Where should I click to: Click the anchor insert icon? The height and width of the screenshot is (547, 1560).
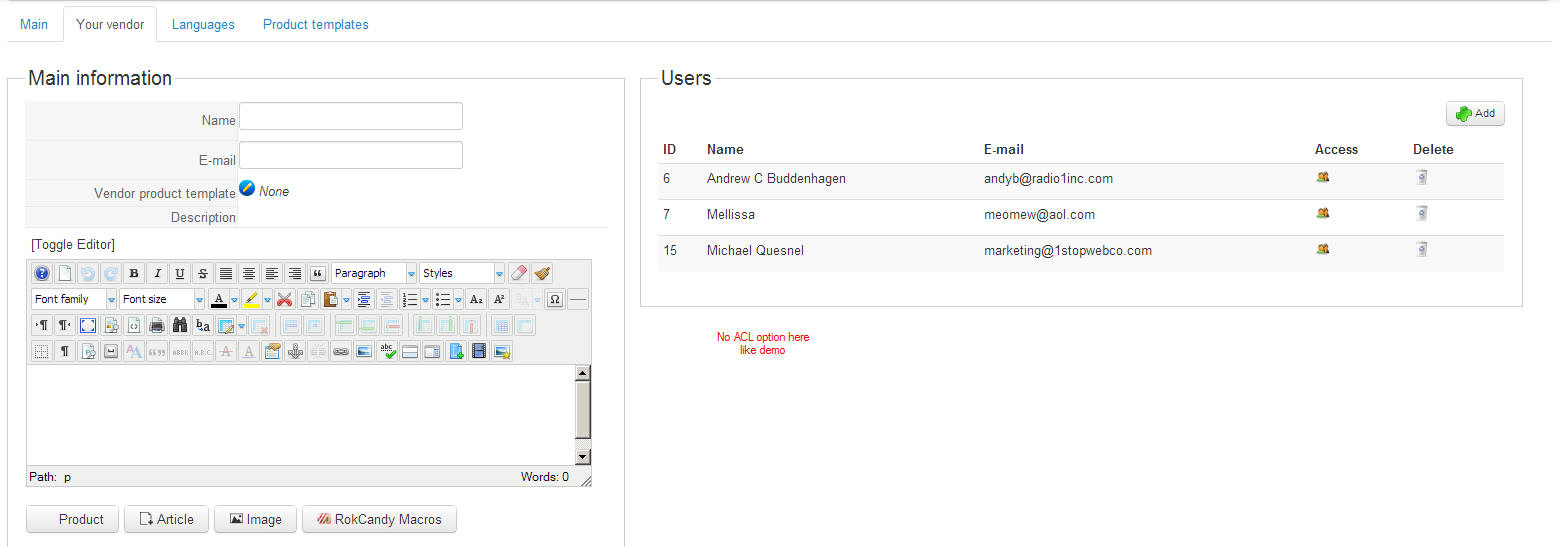295,351
